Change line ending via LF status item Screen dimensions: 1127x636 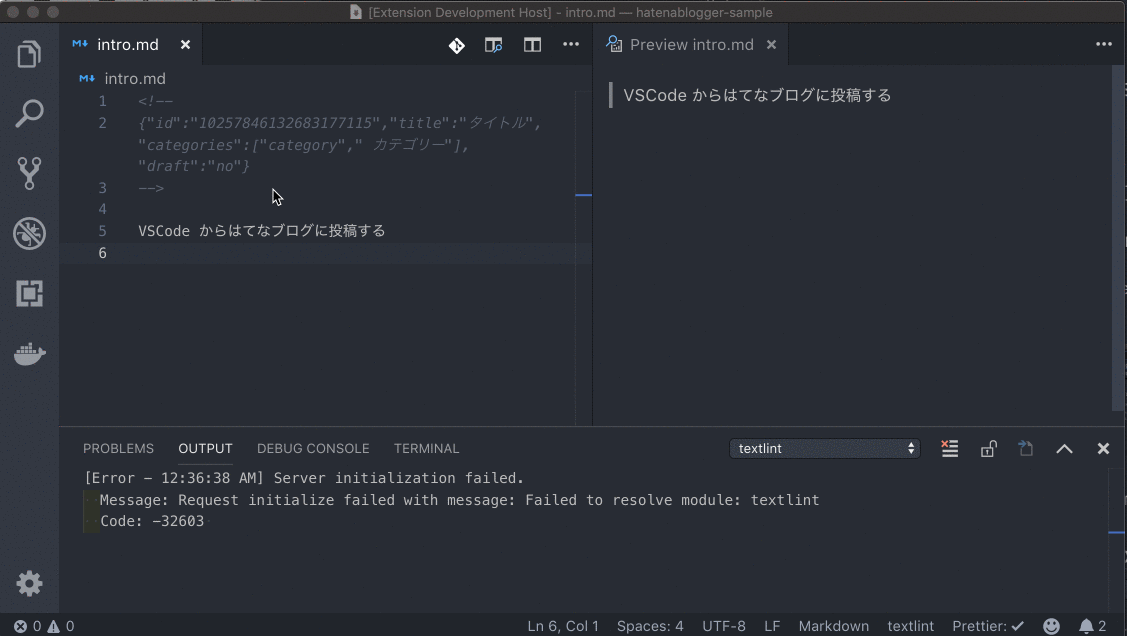click(x=772, y=626)
